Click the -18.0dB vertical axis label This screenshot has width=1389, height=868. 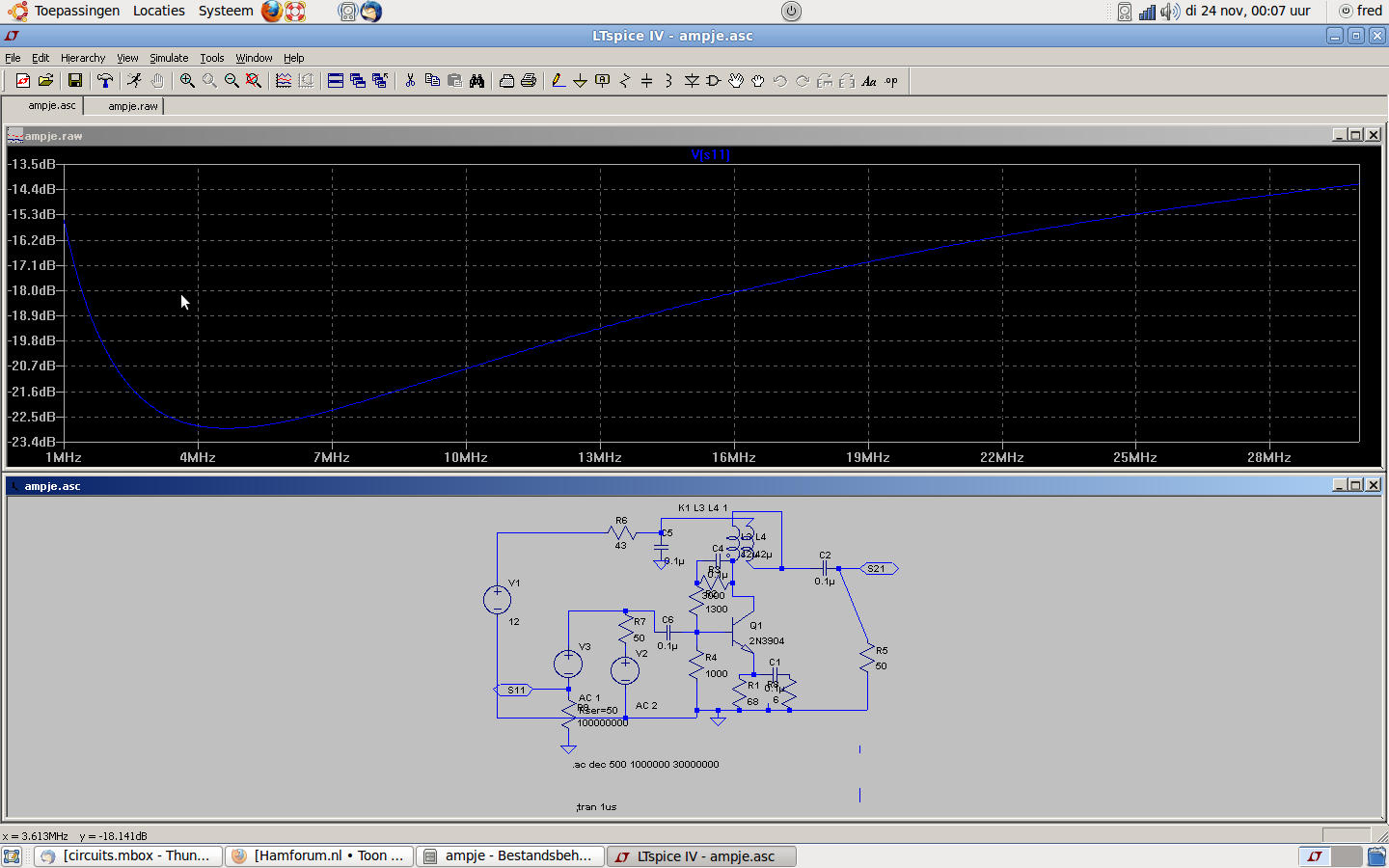pyautogui.click(x=32, y=290)
